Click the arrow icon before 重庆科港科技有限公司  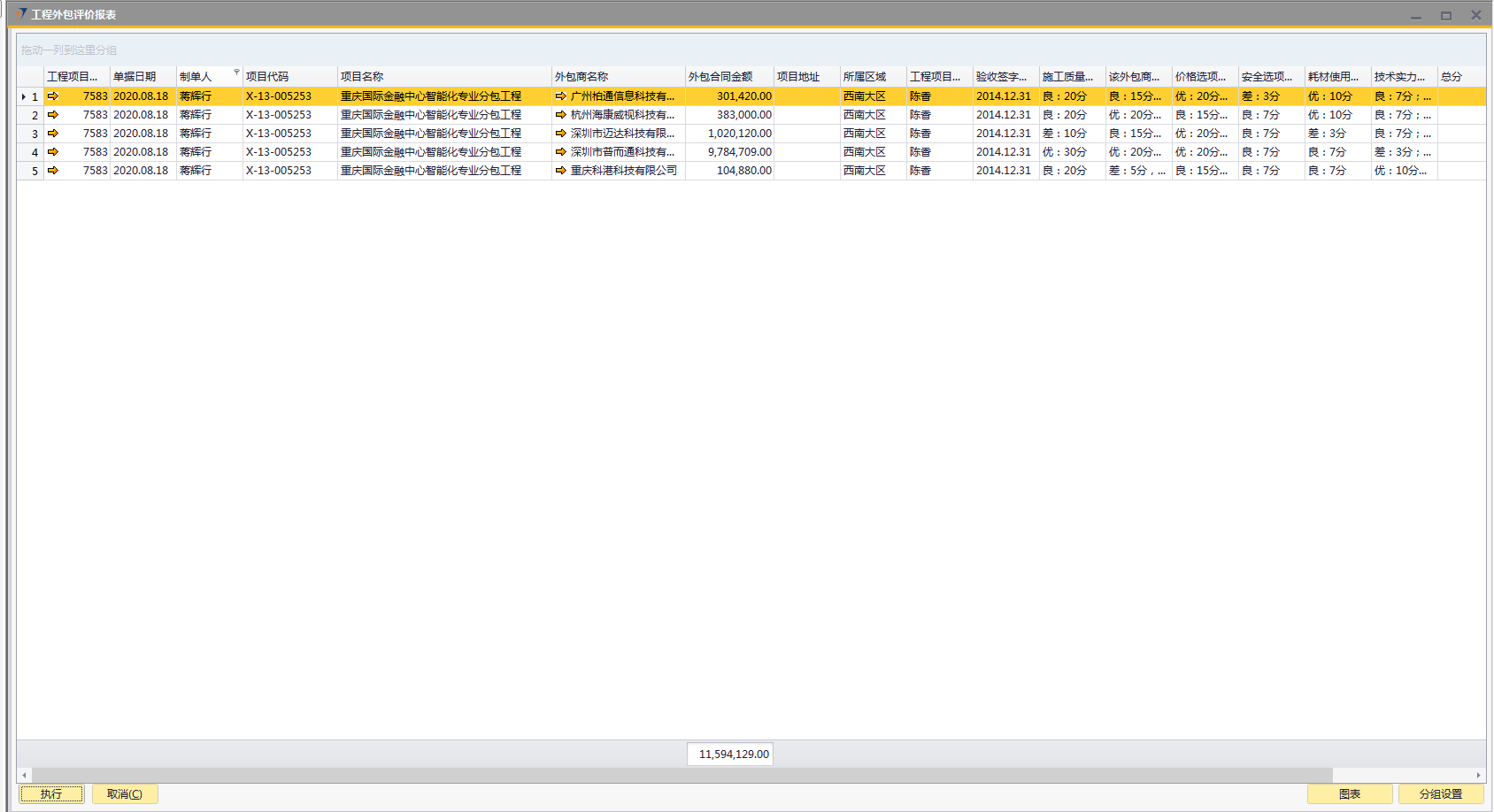pos(560,171)
